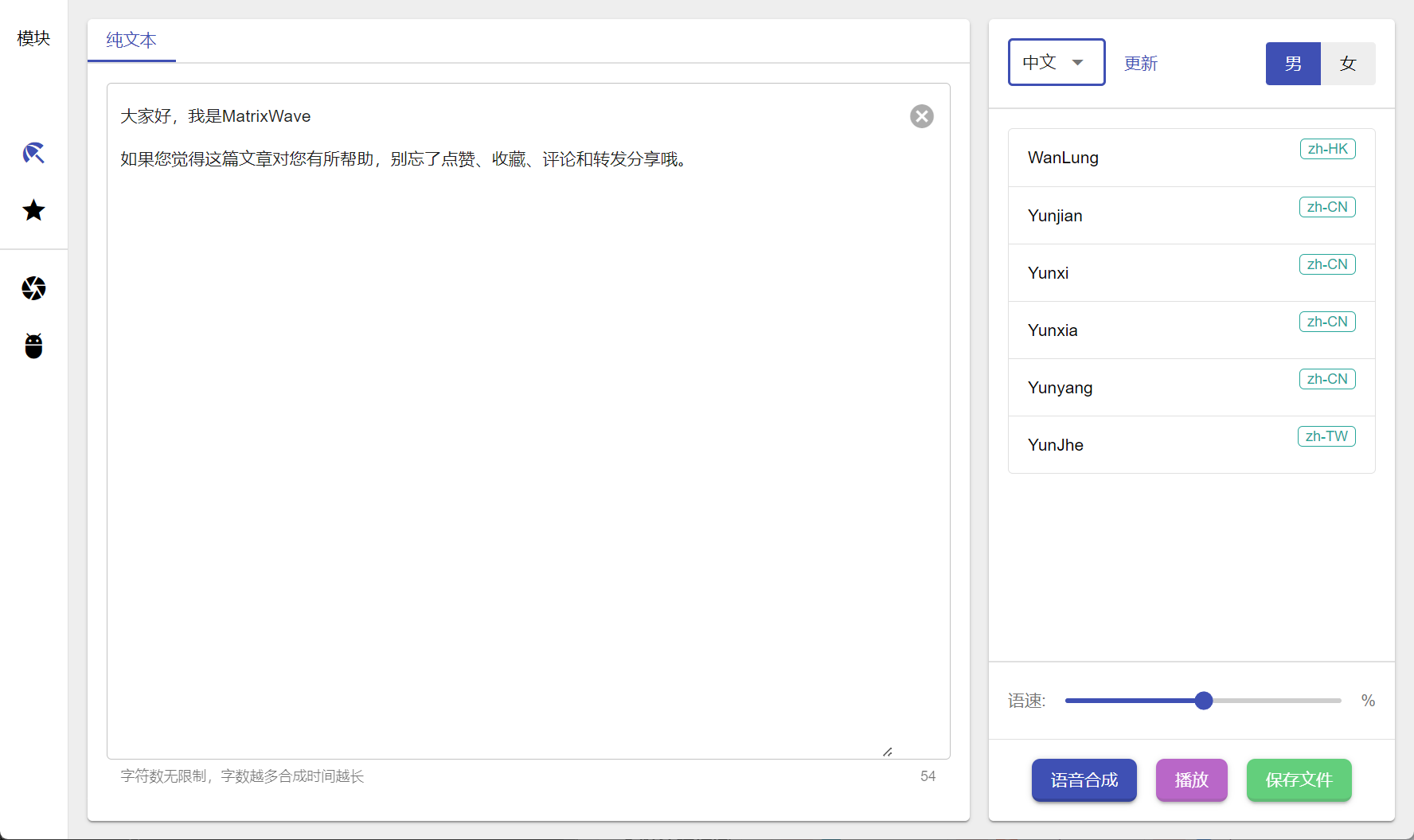The height and width of the screenshot is (840, 1414).
Task: Switch voice gender to 女
Action: click(x=1348, y=64)
